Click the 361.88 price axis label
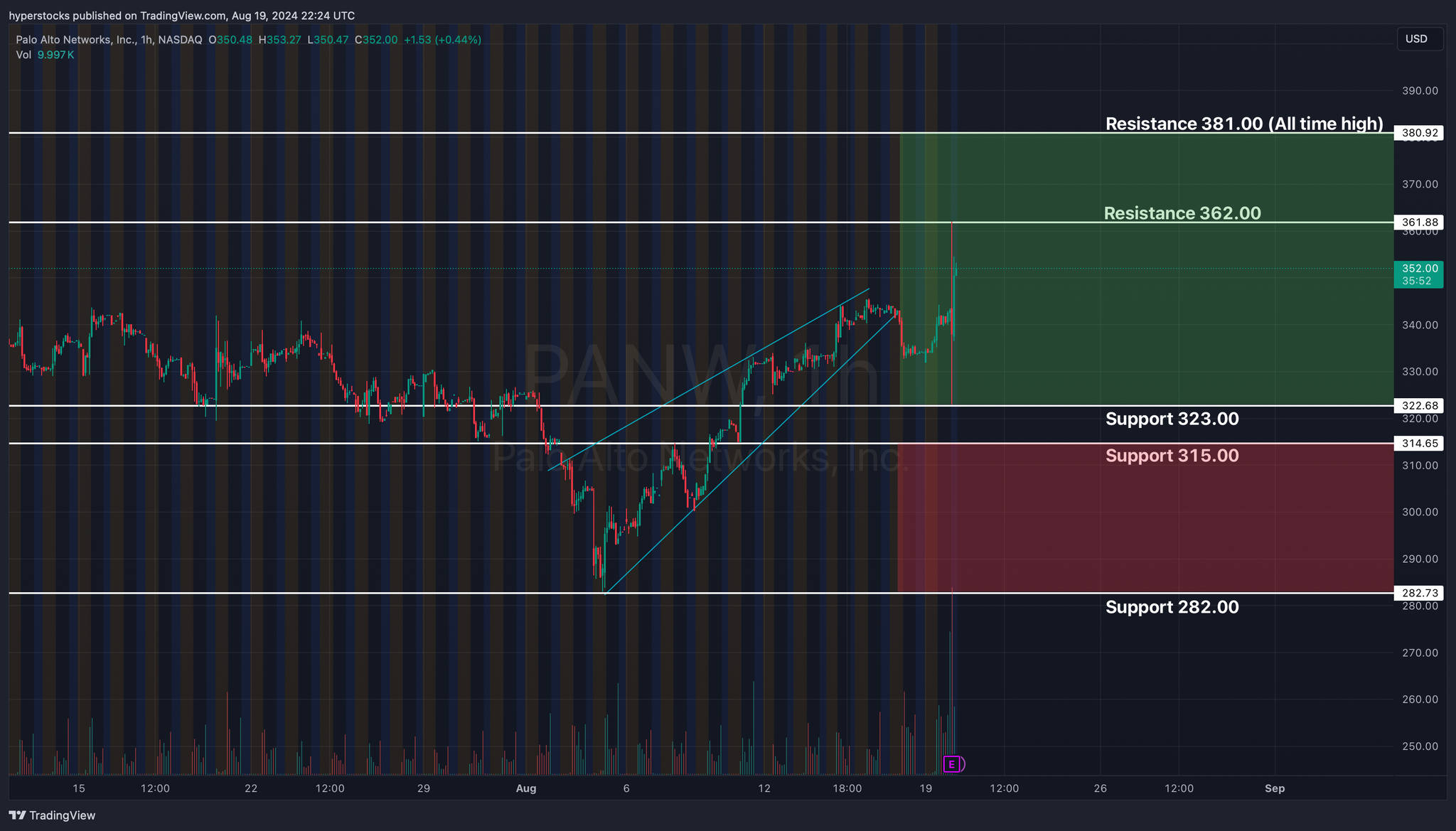 tap(1418, 223)
